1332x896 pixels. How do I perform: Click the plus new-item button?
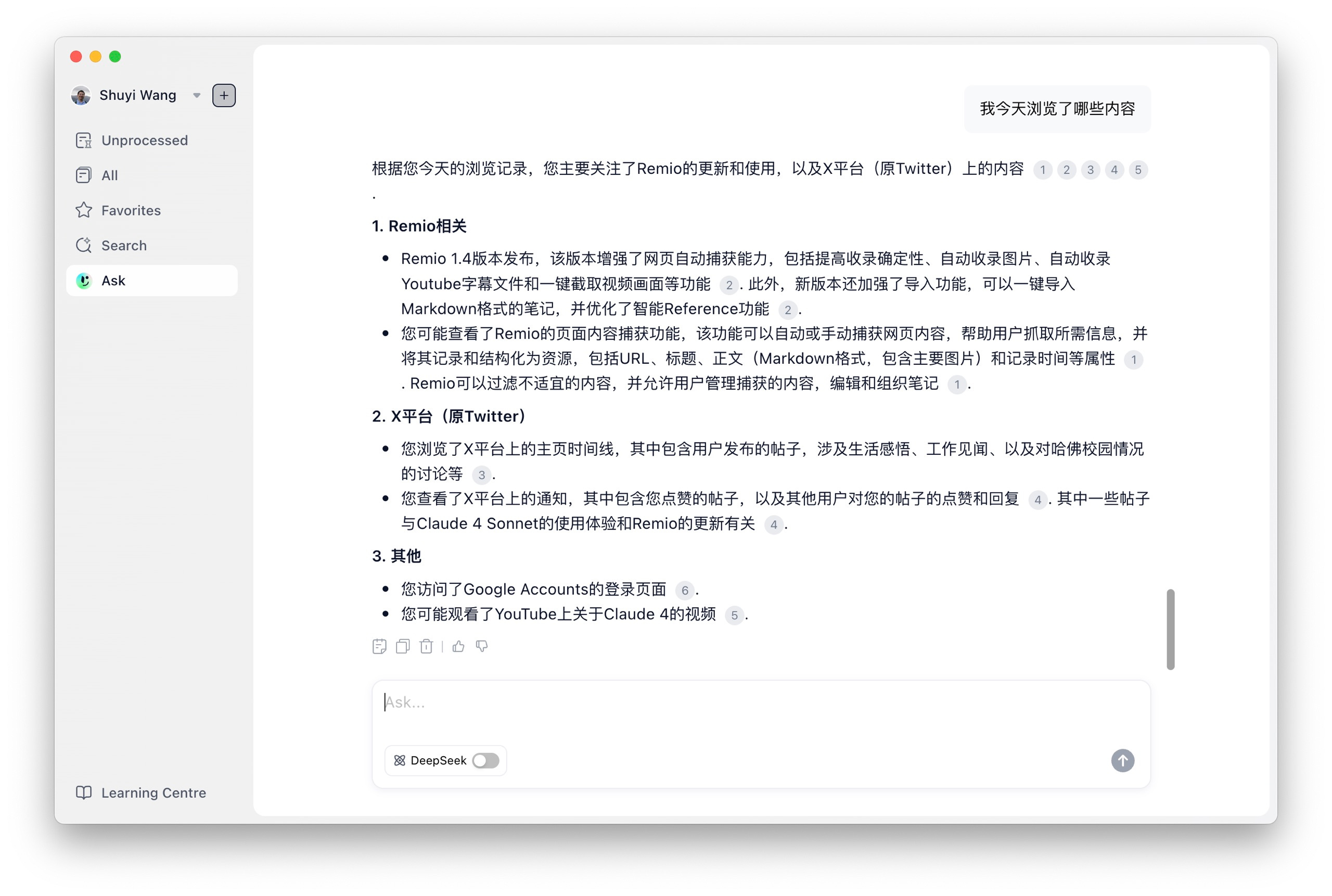tap(224, 95)
